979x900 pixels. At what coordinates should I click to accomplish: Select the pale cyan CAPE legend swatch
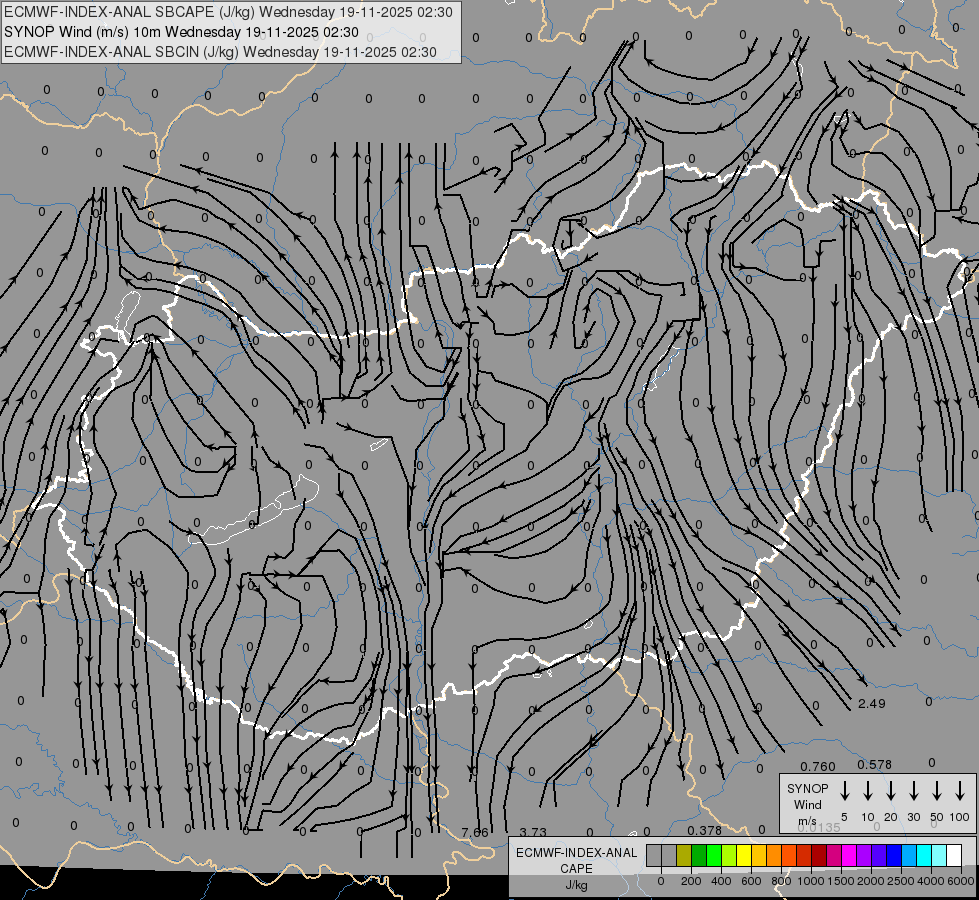click(940, 855)
